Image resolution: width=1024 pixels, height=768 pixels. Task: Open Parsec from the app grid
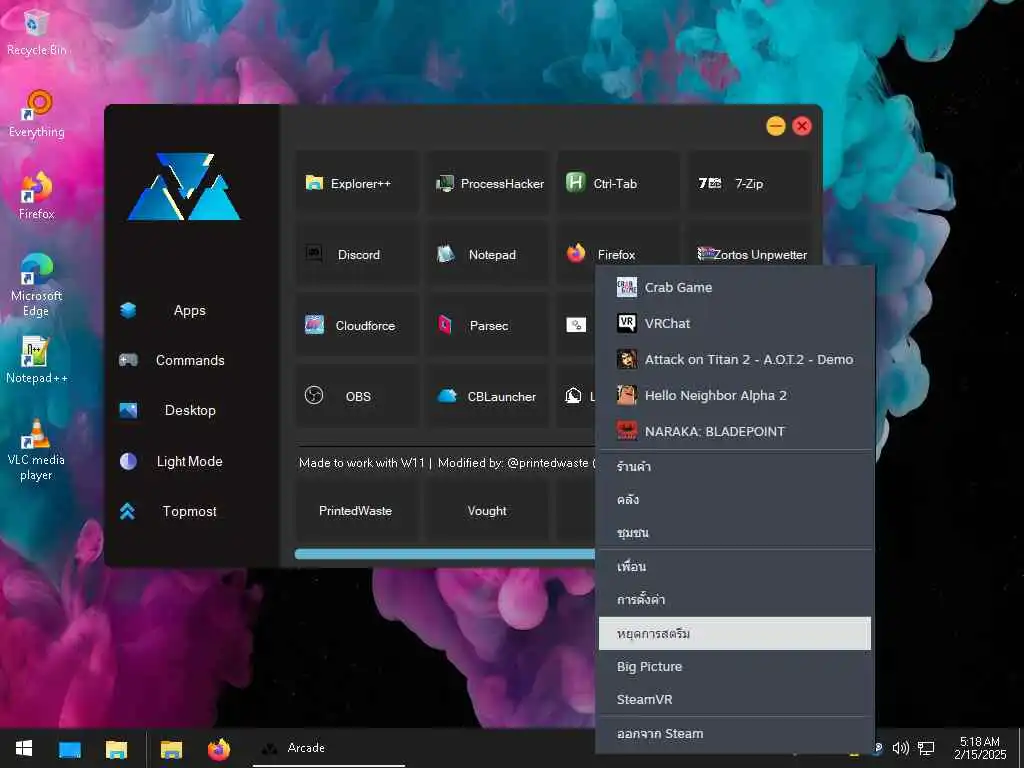coord(488,325)
